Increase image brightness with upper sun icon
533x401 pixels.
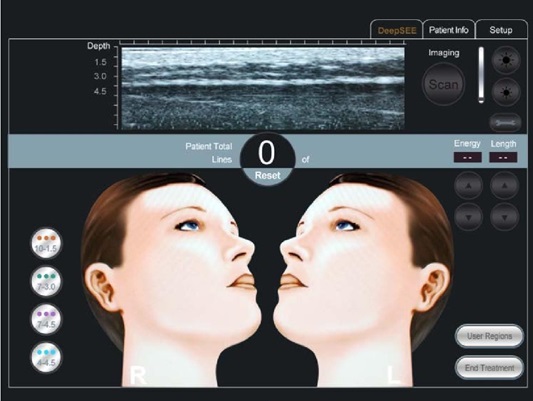click(x=506, y=60)
